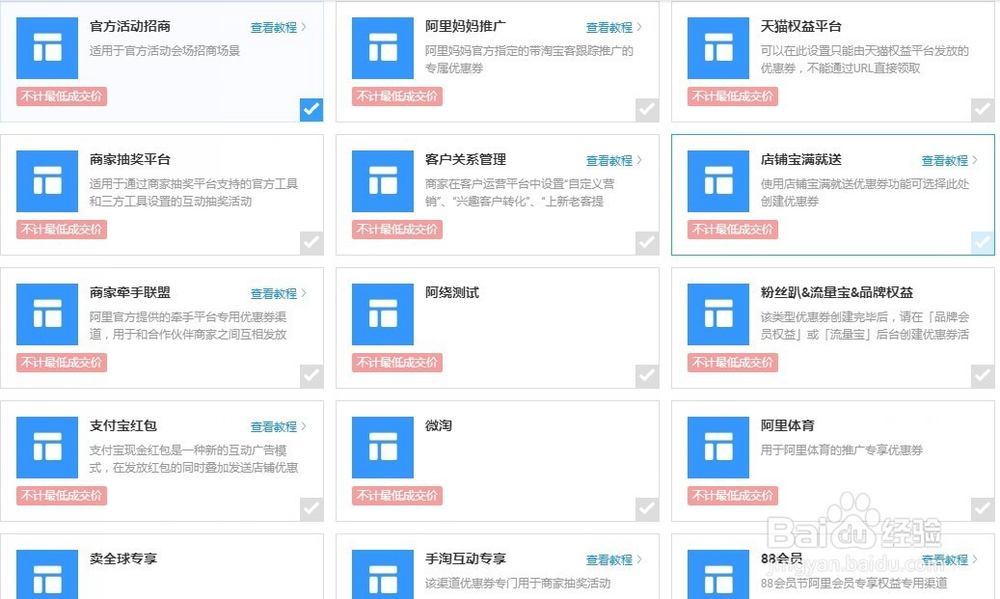
Task: Click 不计最低成交价 tag on 天猫权益平台
Action: coord(732,96)
